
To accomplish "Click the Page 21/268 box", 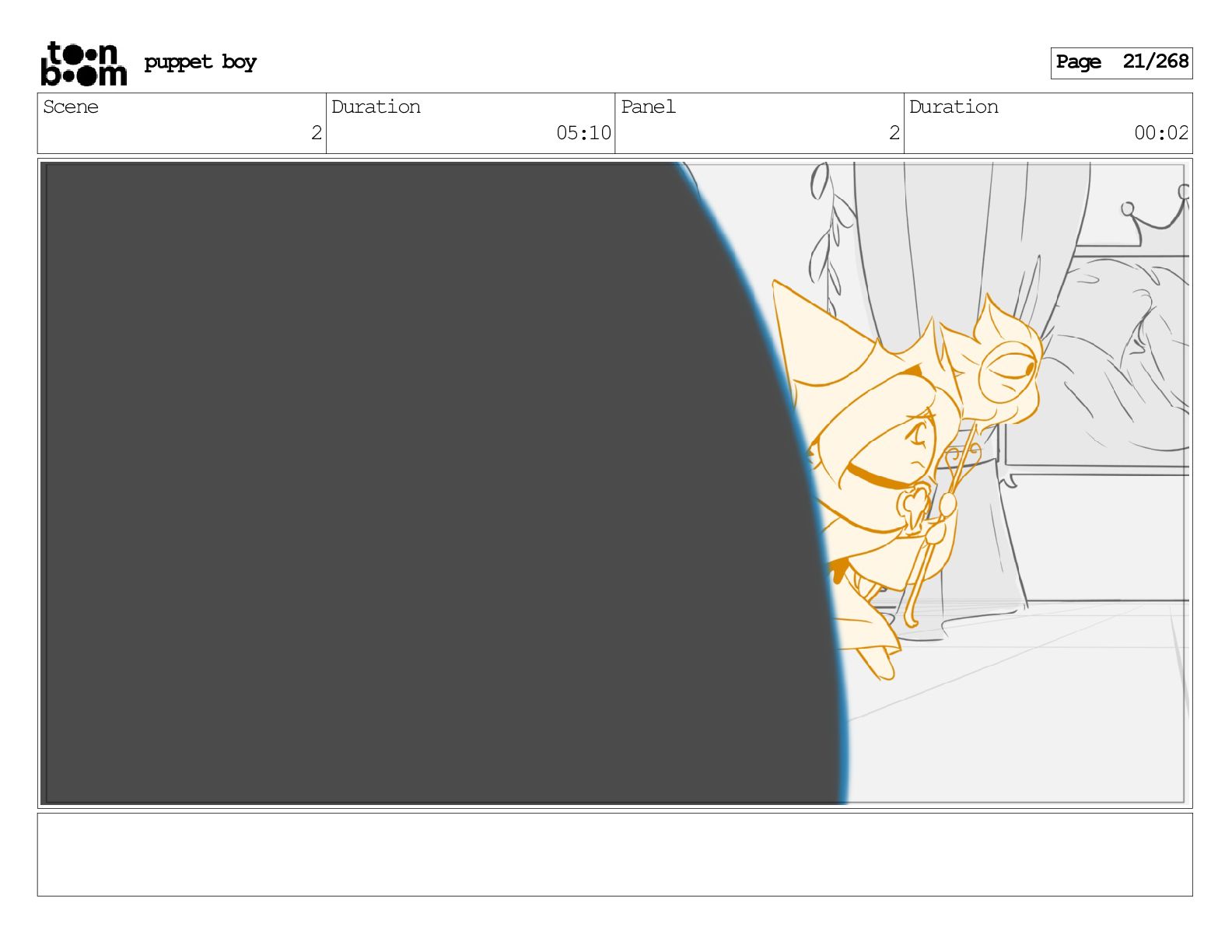I will [x=1121, y=62].
